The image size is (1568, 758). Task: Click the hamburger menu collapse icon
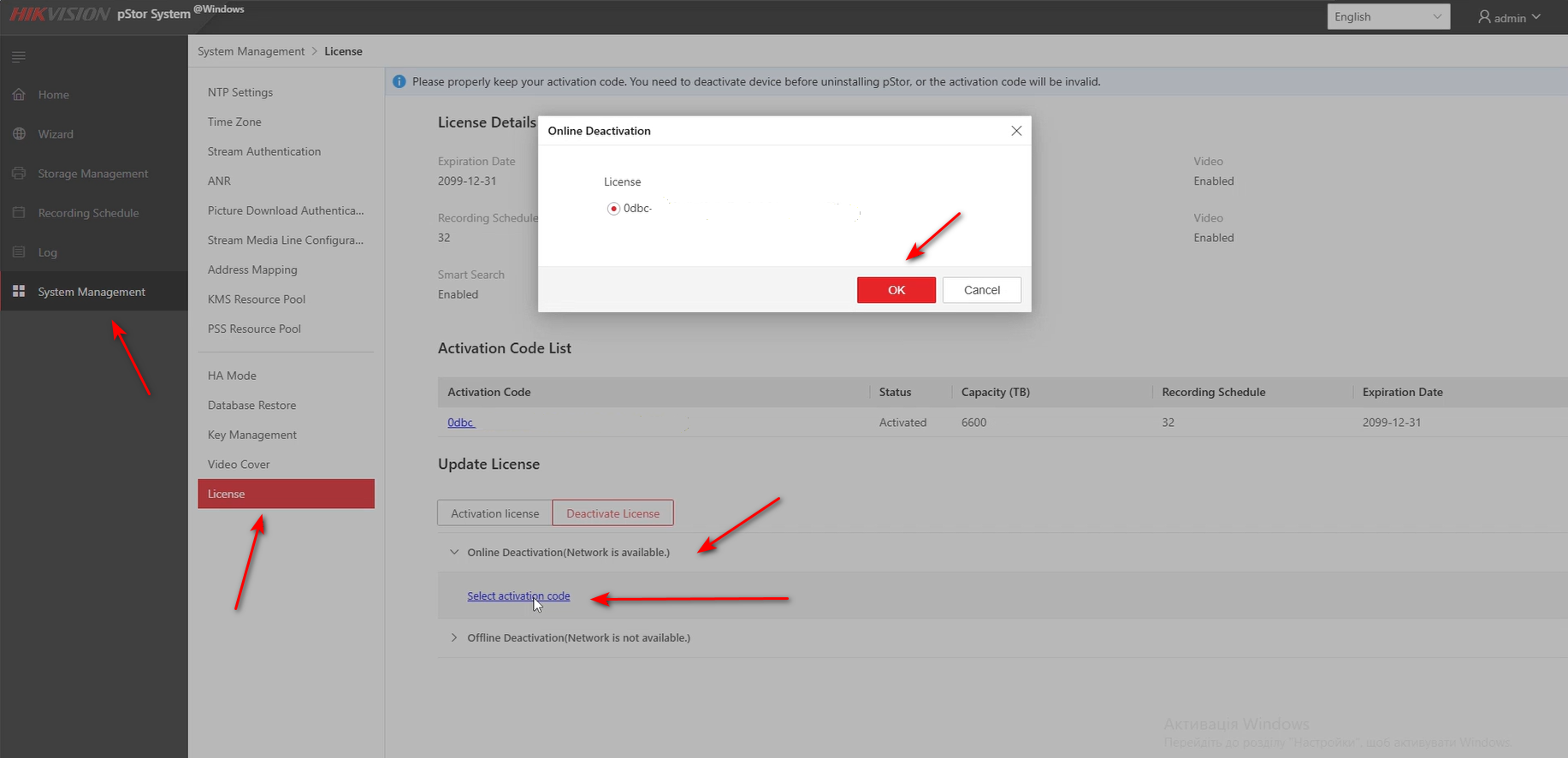(19, 57)
